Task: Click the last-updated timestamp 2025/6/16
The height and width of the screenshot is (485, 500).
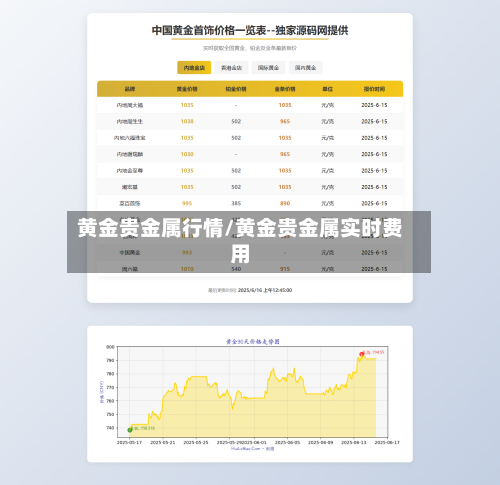Action: 265,290
